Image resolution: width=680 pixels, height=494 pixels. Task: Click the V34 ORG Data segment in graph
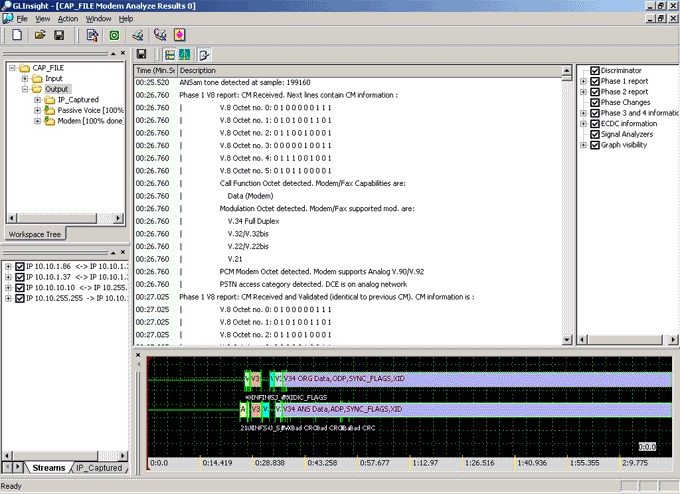[476, 379]
